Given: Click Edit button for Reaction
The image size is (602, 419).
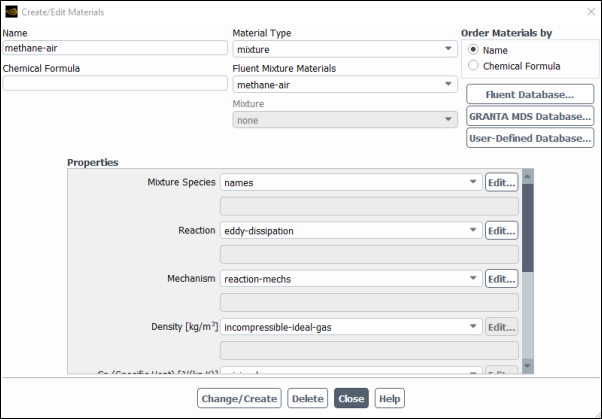Looking at the screenshot, I should [x=501, y=231].
